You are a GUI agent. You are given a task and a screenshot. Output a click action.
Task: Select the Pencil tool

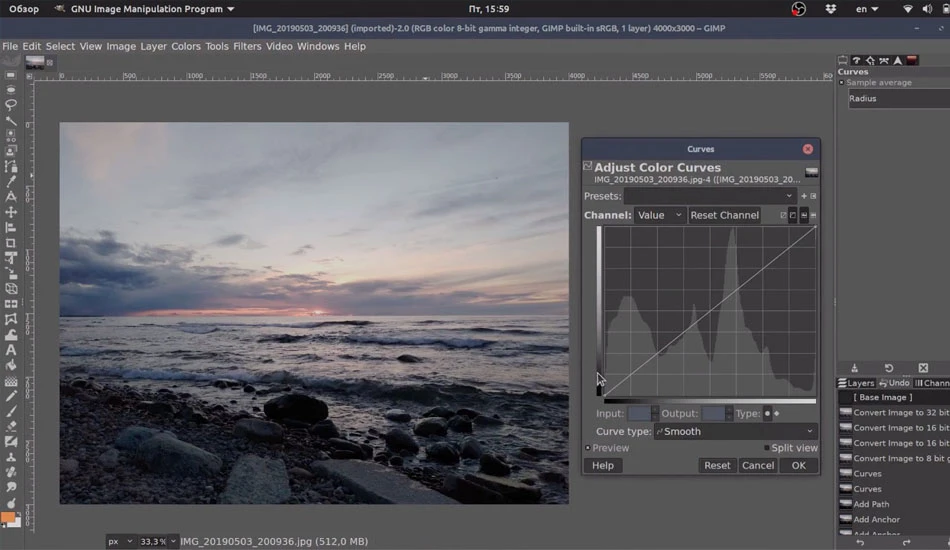pos(11,396)
